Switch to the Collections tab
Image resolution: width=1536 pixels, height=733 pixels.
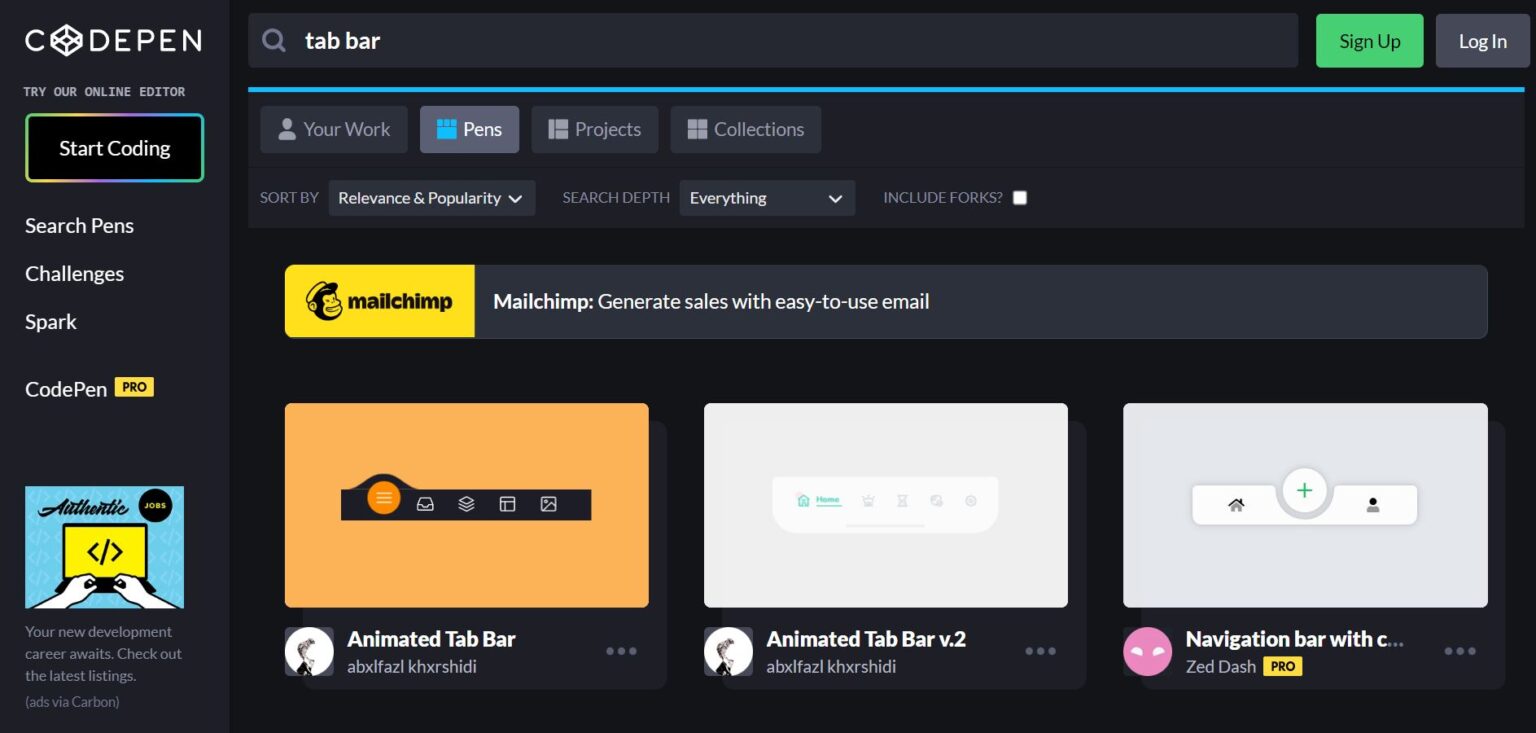[745, 128]
